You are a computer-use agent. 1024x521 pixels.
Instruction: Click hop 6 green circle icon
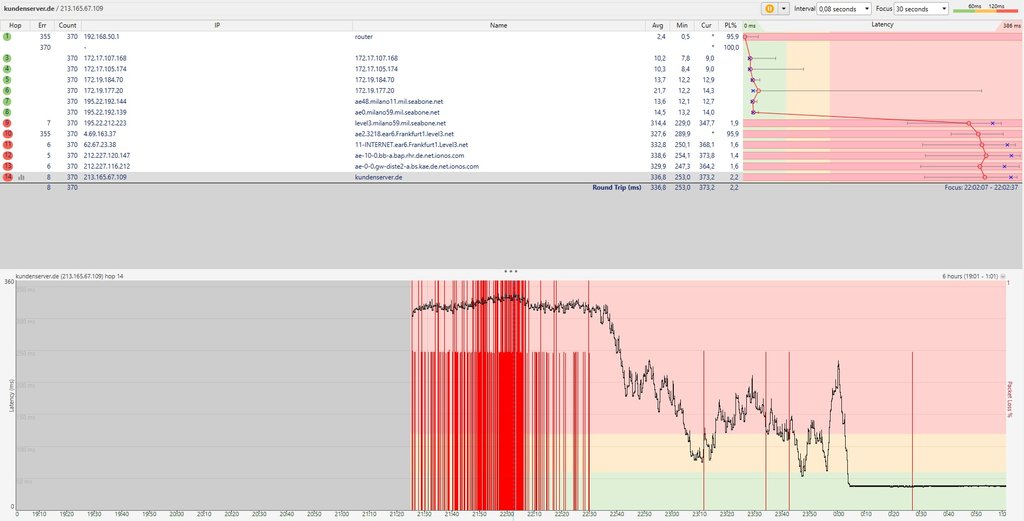(x=7, y=91)
